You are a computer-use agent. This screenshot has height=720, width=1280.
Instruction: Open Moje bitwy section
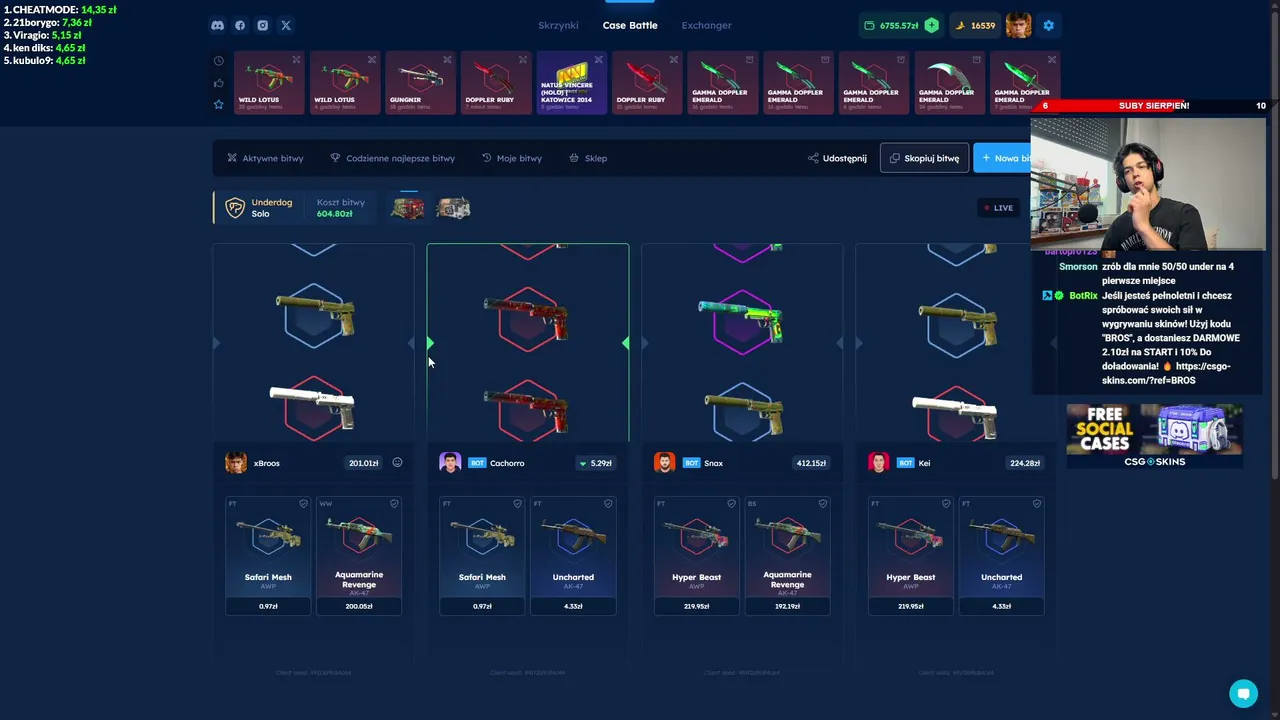click(x=512, y=158)
